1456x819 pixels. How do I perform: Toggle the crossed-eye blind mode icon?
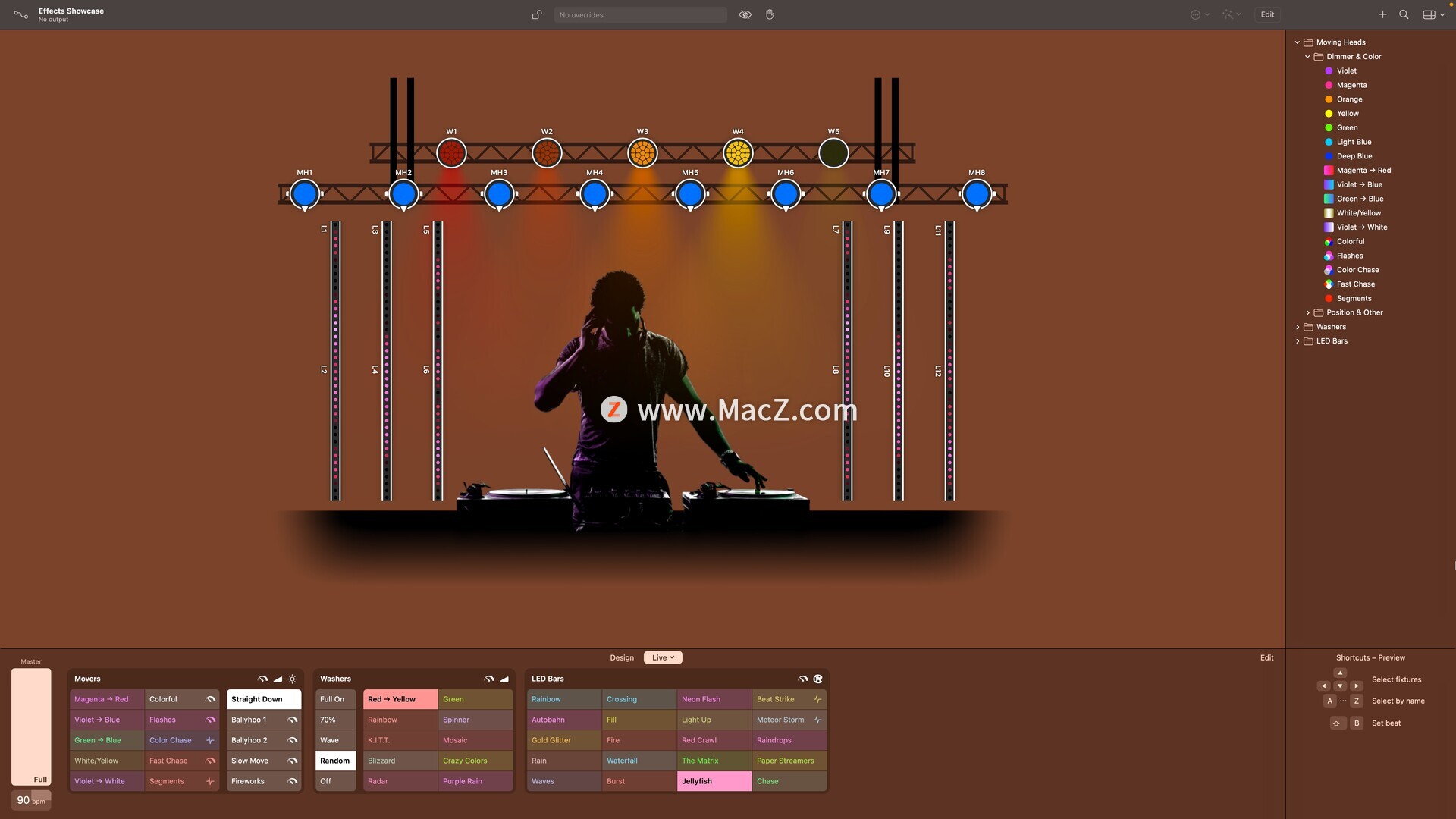click(745, 14)
